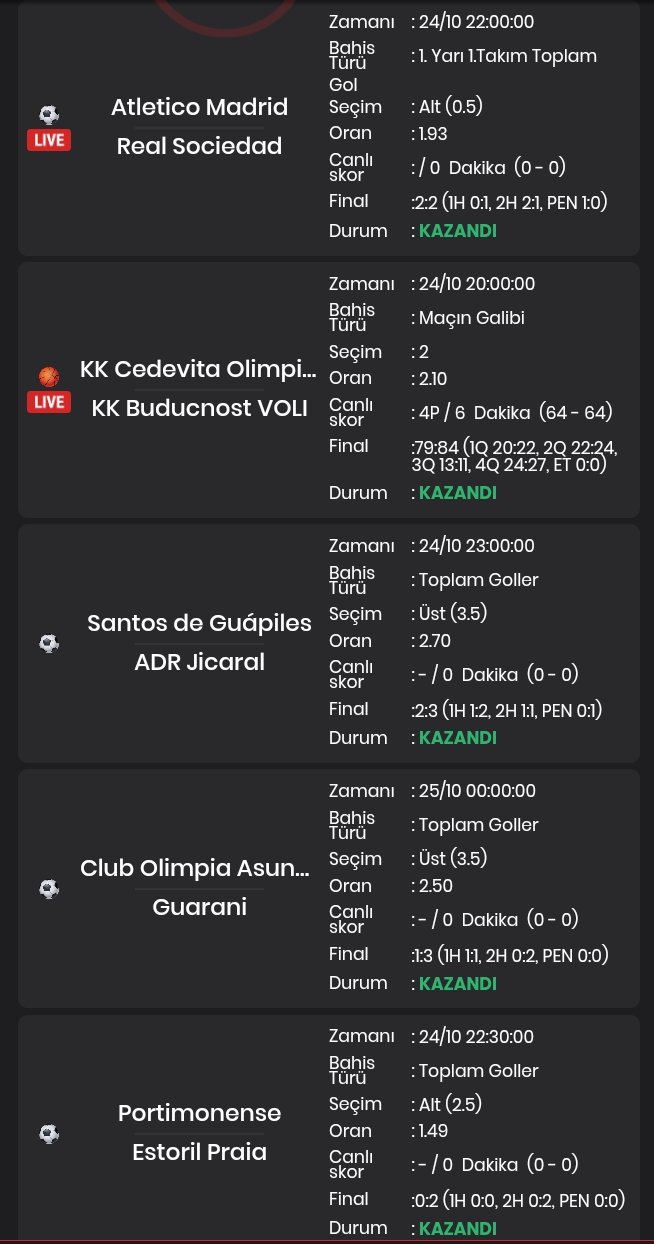Click KAZANDI status on the basketball bet
The height and width of the screenshot is (1244, 654).
458,493
